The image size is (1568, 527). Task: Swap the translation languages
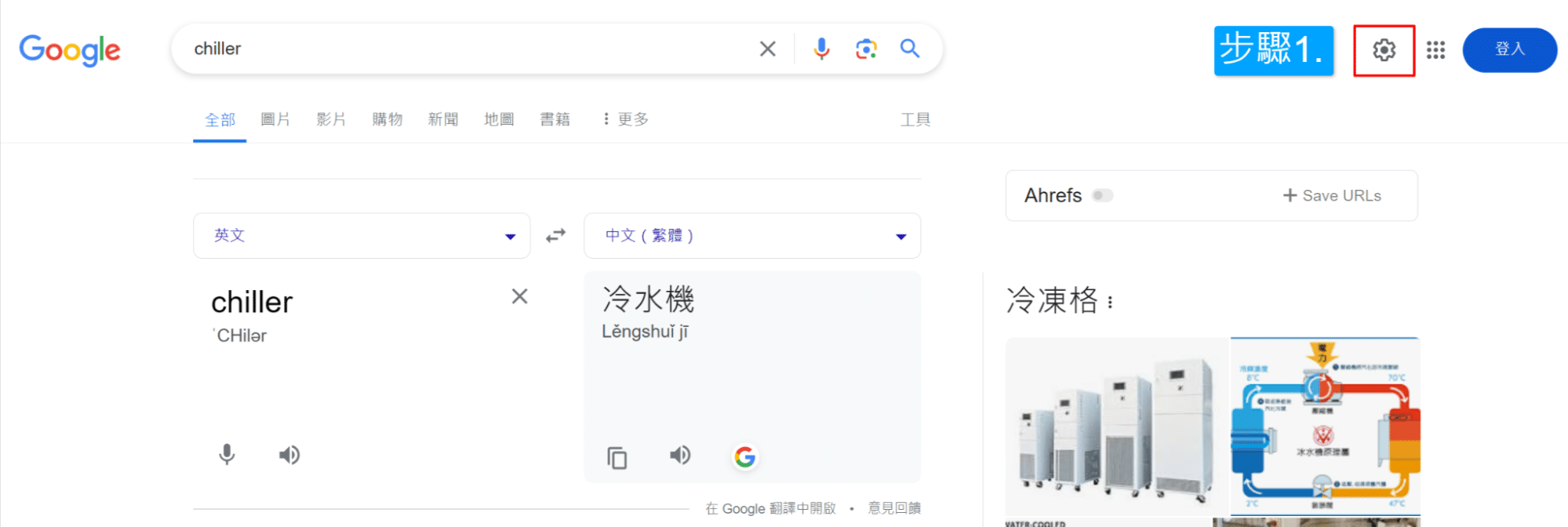pyautogui.click(x=556, y=235)
